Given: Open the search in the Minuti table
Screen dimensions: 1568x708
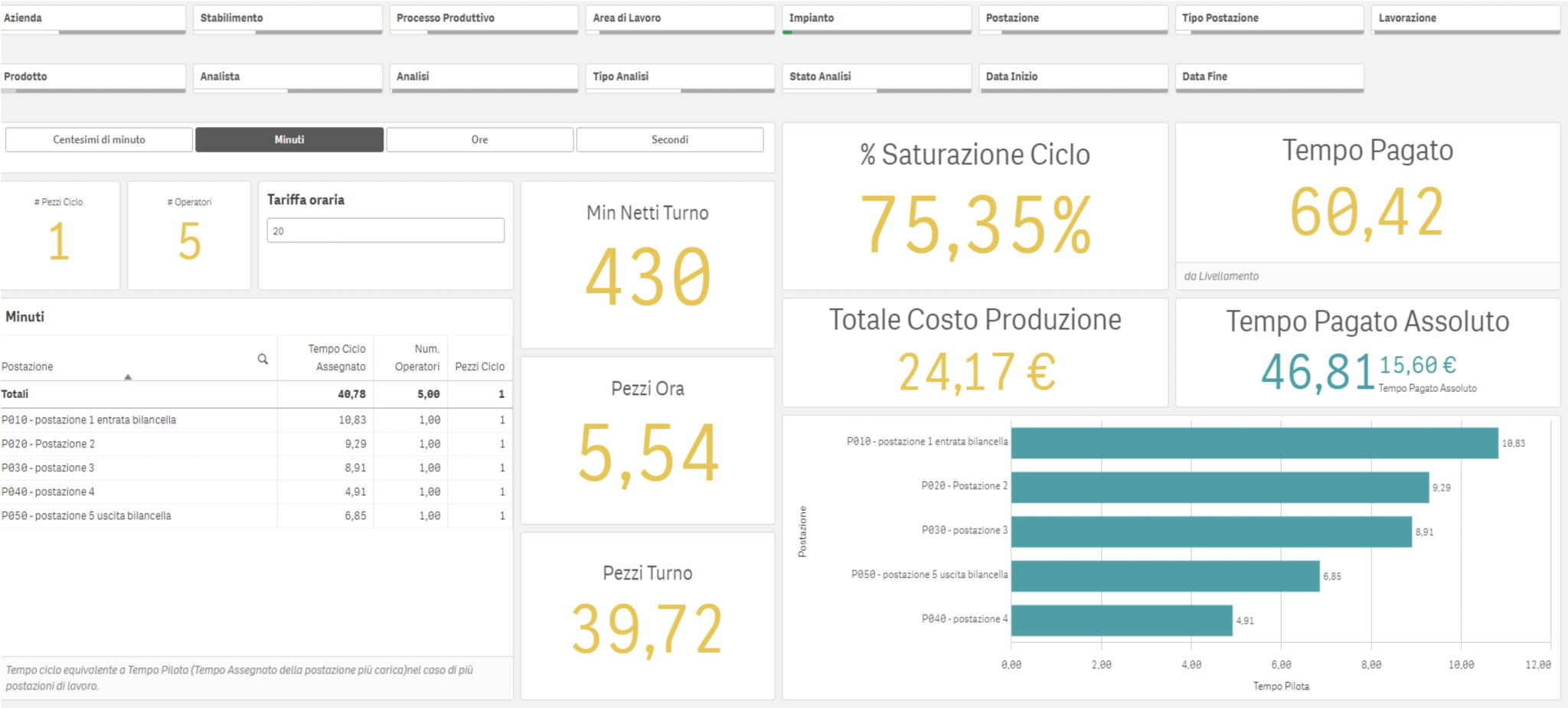Looking at the screenshot, I should pos(263,358).
